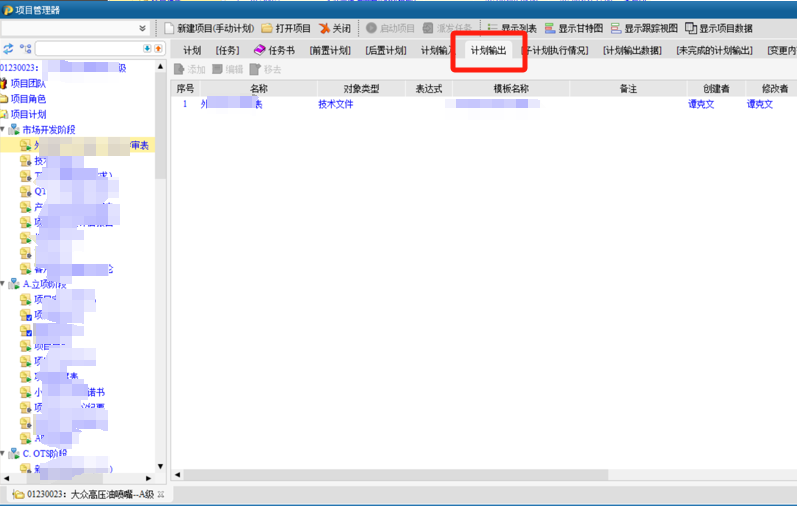This screenshot has height=510, width=797.
Task: Select the C. OTS阶段 tree node
Action: point(44,454)
